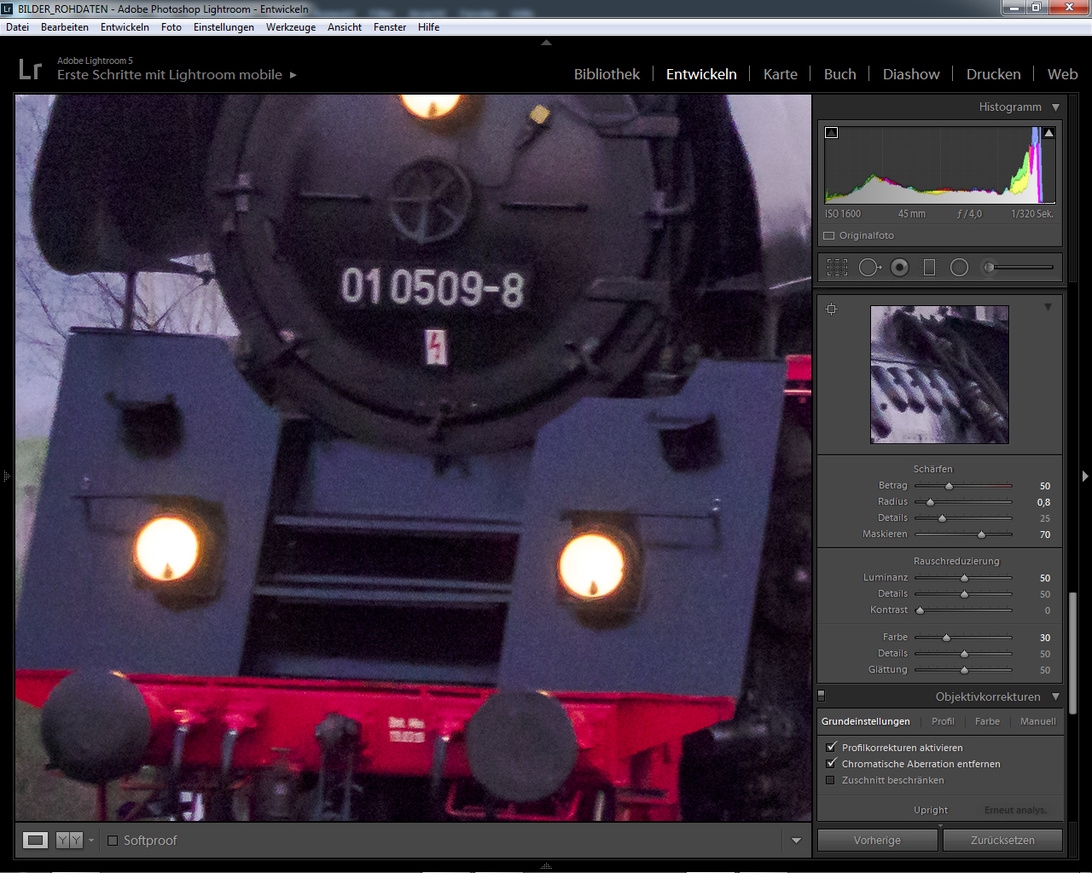This screenshot has width=1092, height=873.
Task: Collapse the Histogramm panel
Action: tap(1055, 107)
